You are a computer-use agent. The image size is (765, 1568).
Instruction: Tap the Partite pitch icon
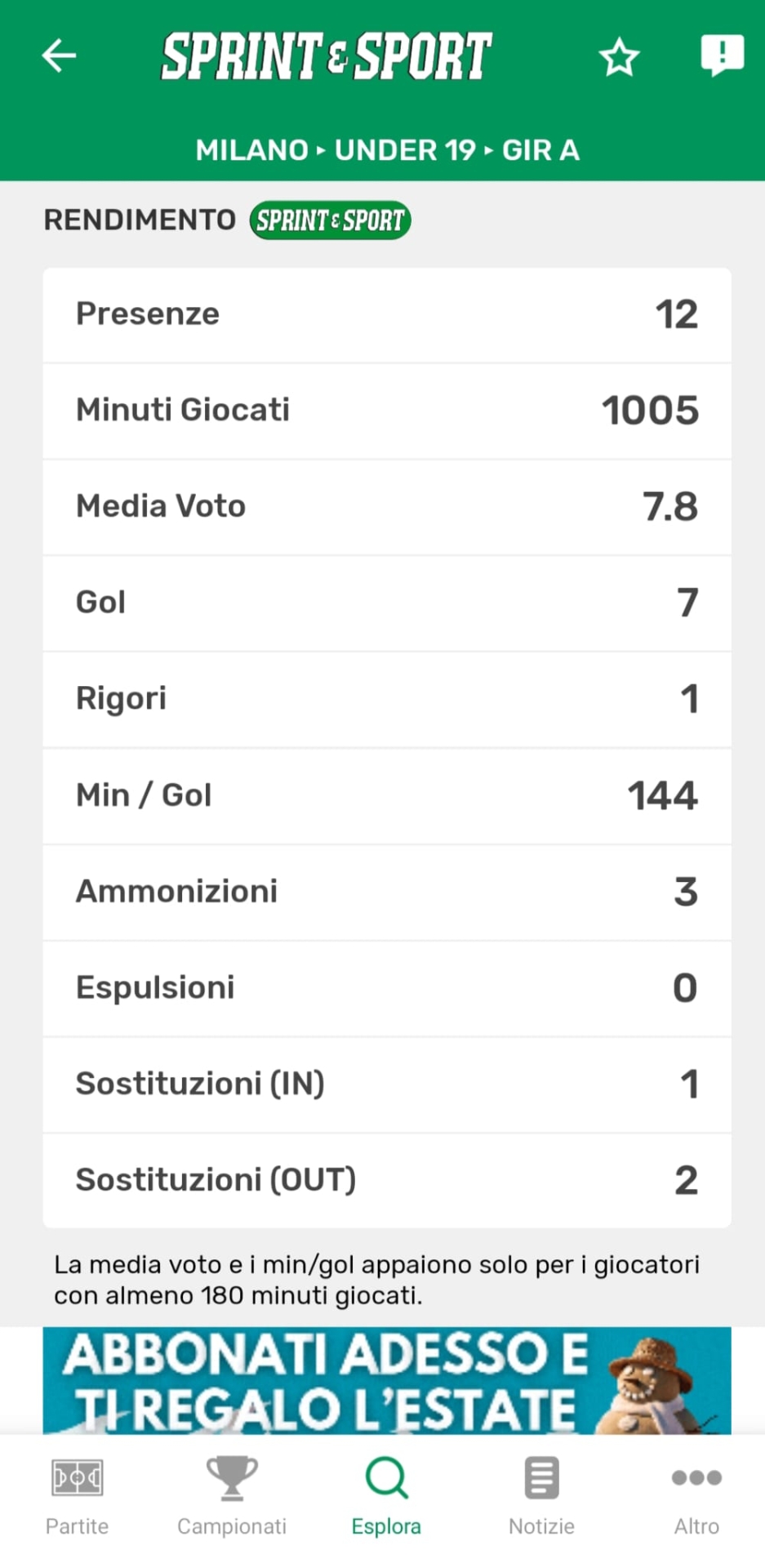(x=77, y=1478)
